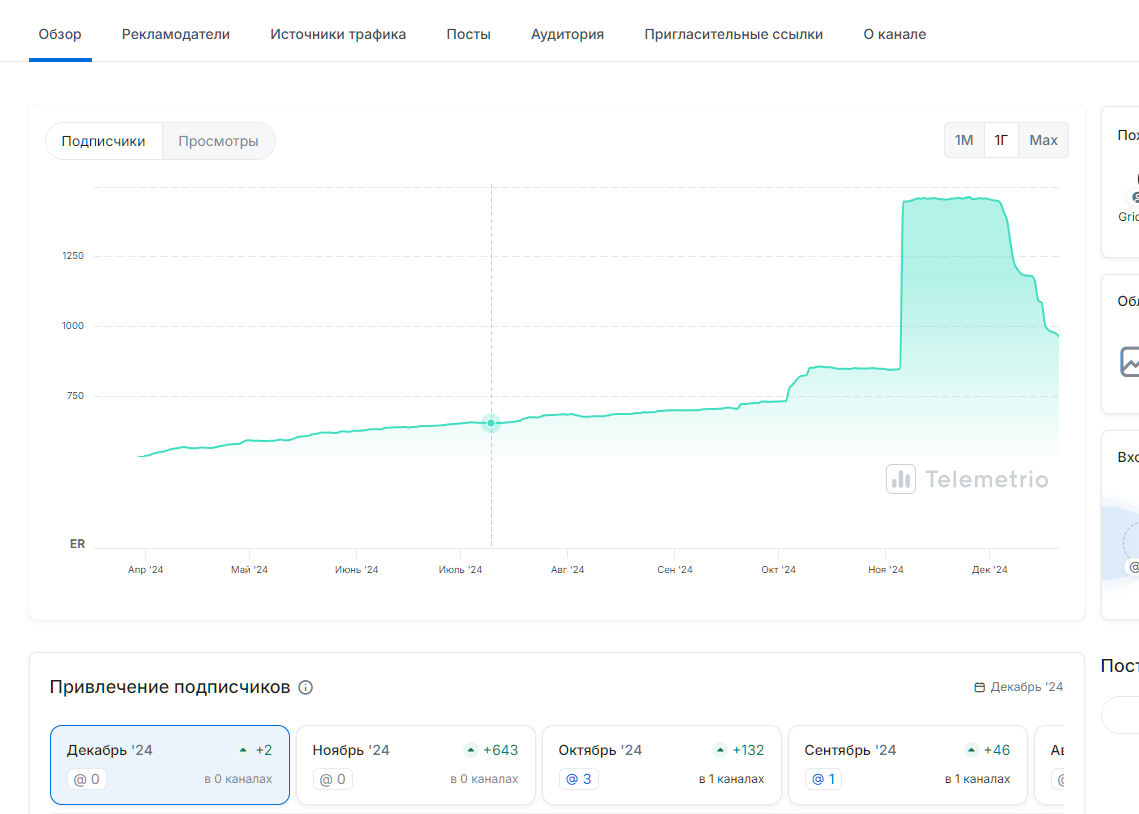Click the @ 0 badge in Декабрь card
Image resolution: width=1139 pixels, height=814 pixels.
click(x=87, y=779)
